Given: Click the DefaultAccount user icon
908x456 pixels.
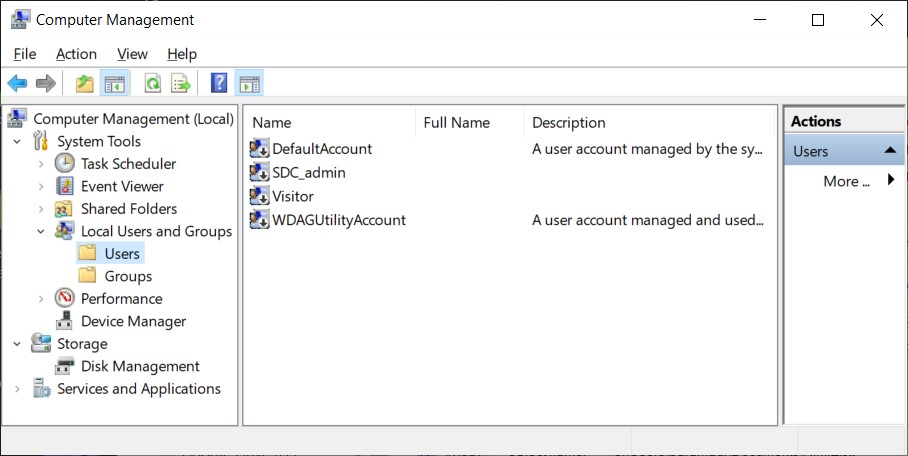Looking at the screenshot, I should [x=259, y=148].
